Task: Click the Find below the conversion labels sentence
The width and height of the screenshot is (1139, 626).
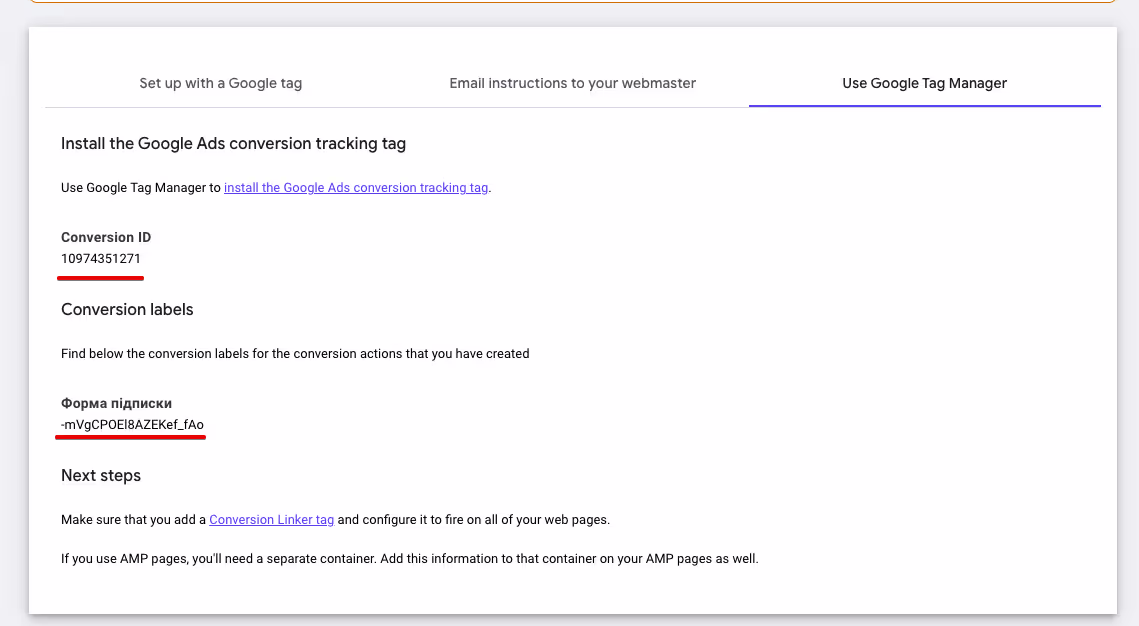Action: pos(295,354)
